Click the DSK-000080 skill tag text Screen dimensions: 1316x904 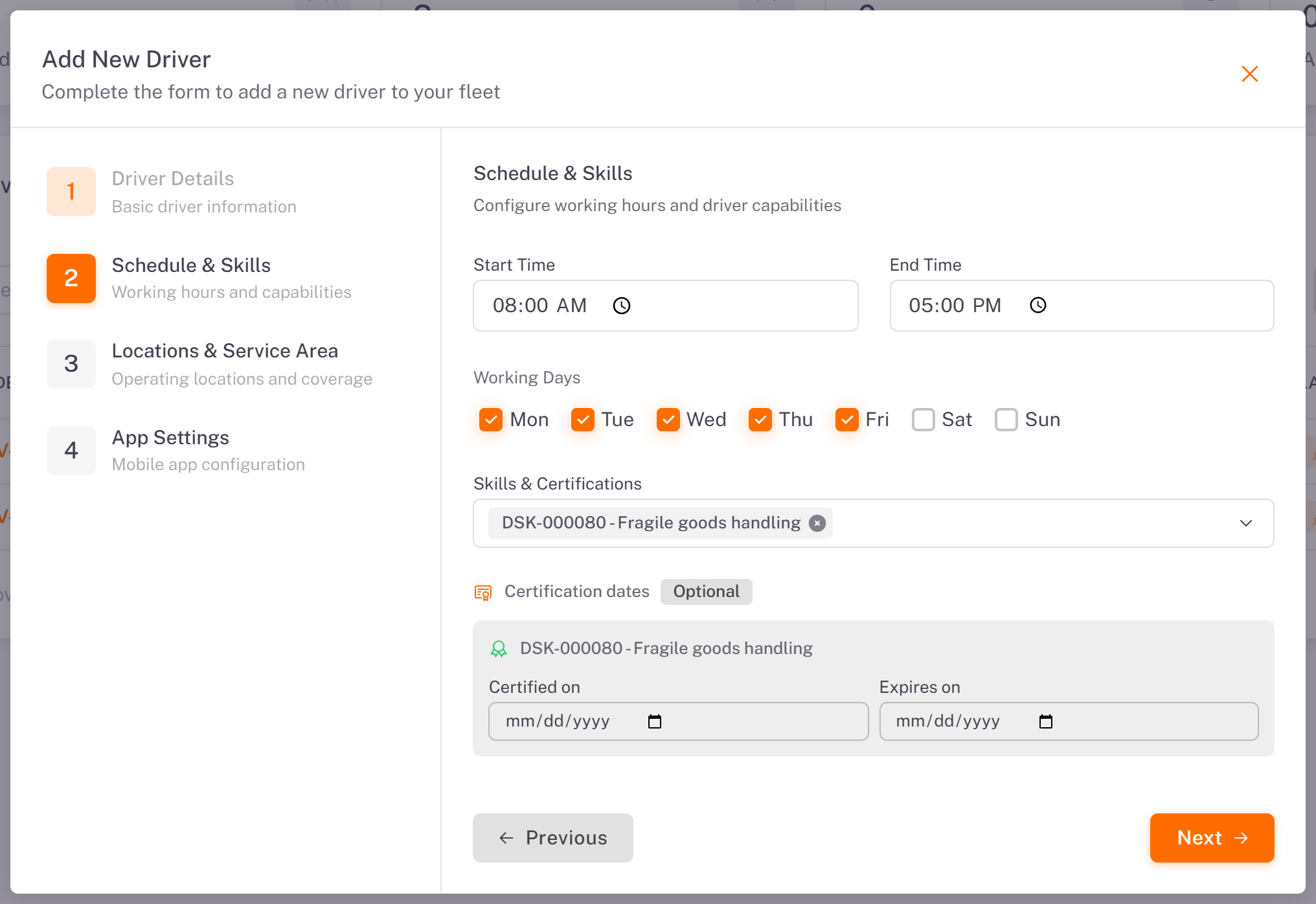[651, 523]
